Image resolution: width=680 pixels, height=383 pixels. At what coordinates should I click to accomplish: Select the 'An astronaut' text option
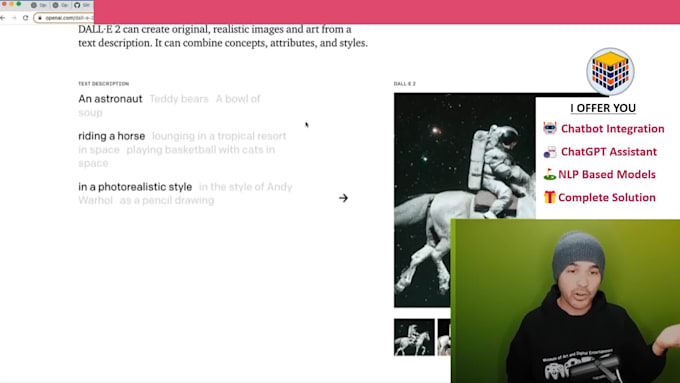click(110, 99)
